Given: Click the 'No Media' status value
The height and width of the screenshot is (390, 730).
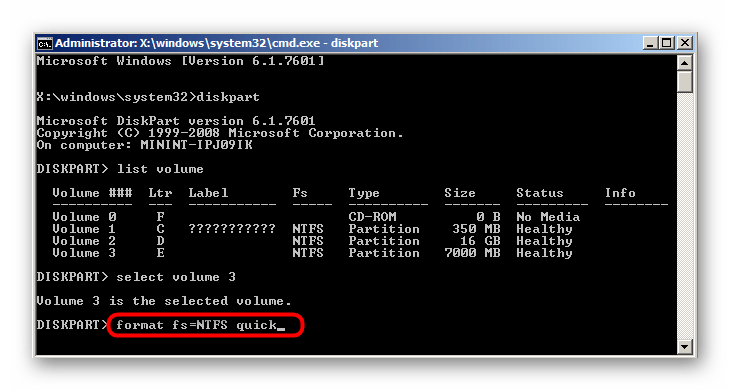Looking at the screenshot, I should (548, 217).
